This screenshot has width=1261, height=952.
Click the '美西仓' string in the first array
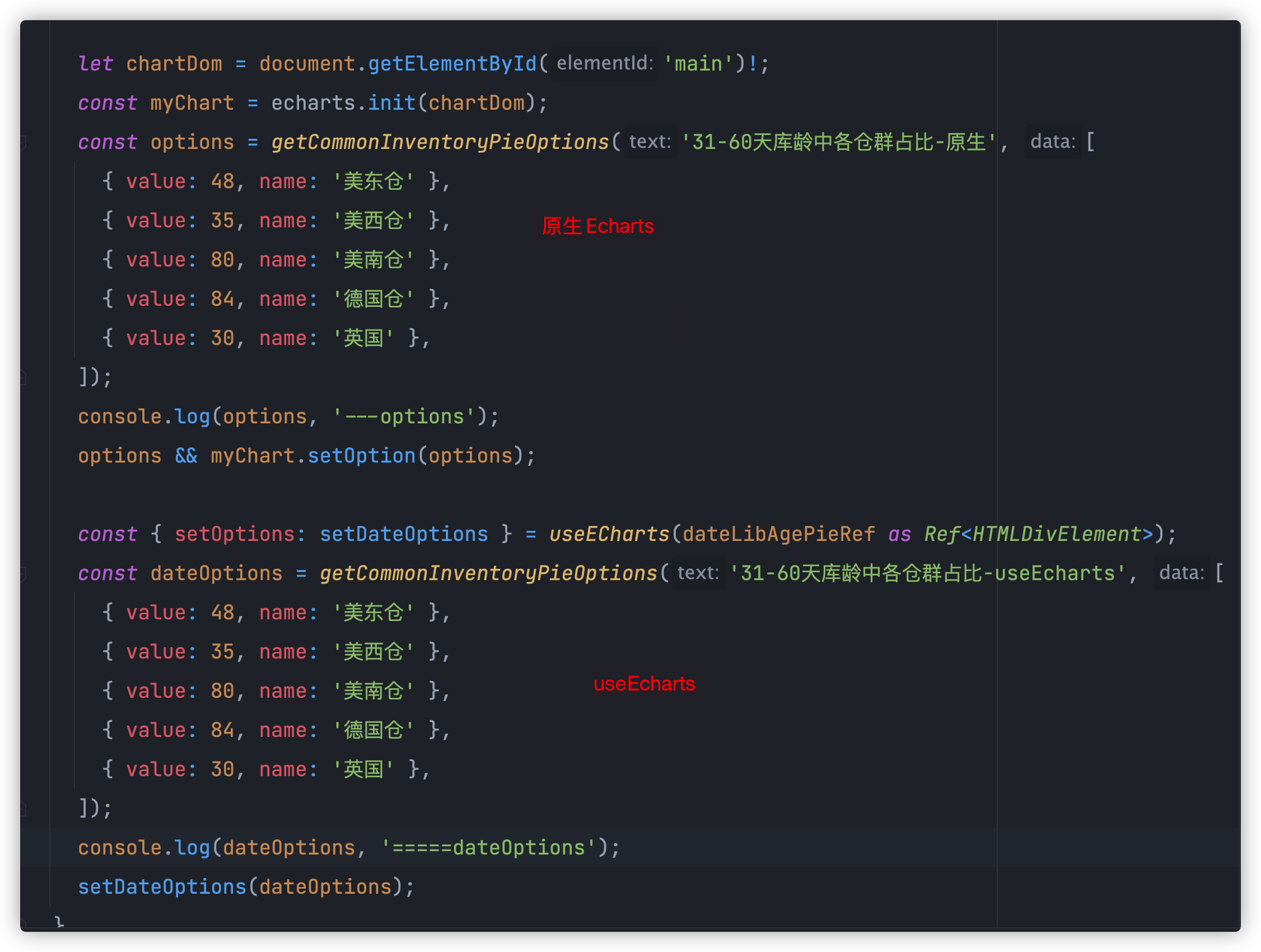click(374, 220)
